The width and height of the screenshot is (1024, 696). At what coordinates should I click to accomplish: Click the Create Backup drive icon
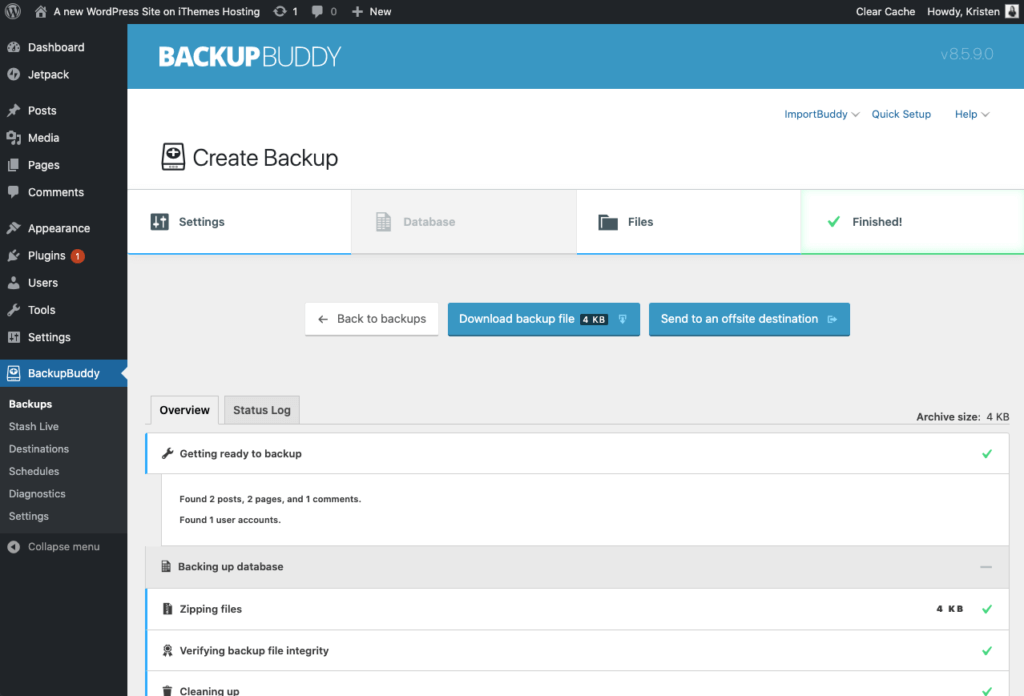pos(173,157)
